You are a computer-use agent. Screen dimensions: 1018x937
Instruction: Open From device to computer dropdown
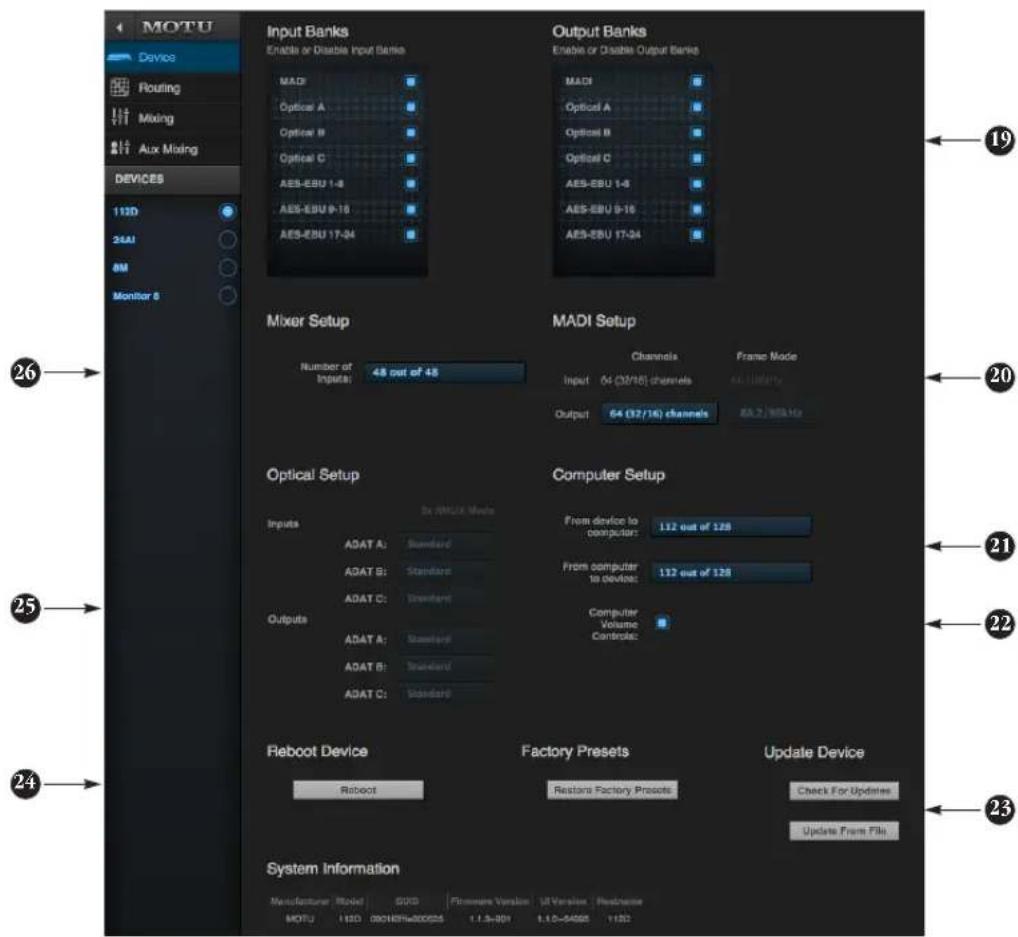(731, 527)
